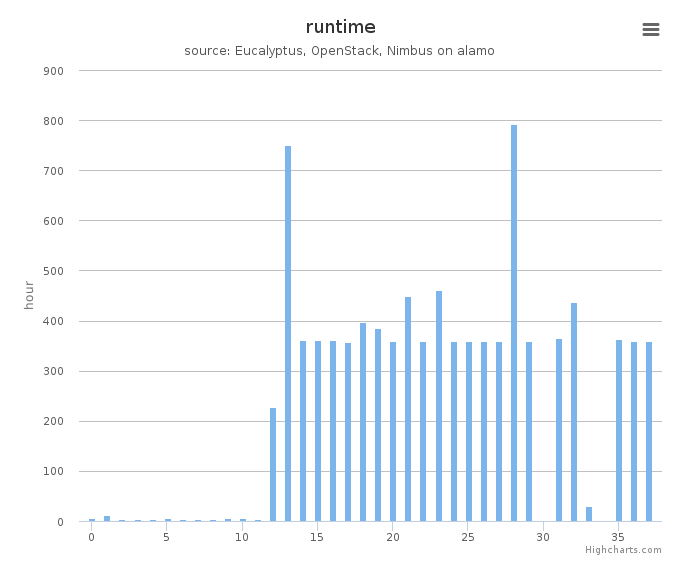
Task: Select the bar at x=20
Action: pos(393,432)
